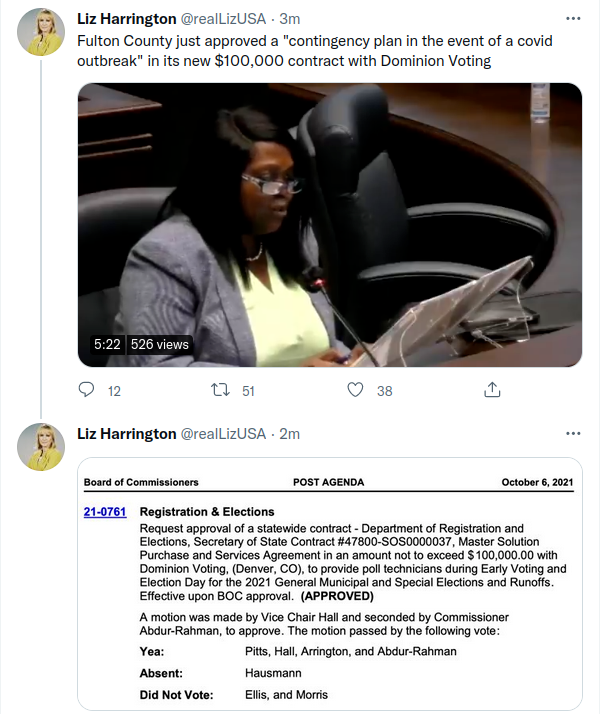Click Liz Harrington name on first tweet

(x=127, y=19)
